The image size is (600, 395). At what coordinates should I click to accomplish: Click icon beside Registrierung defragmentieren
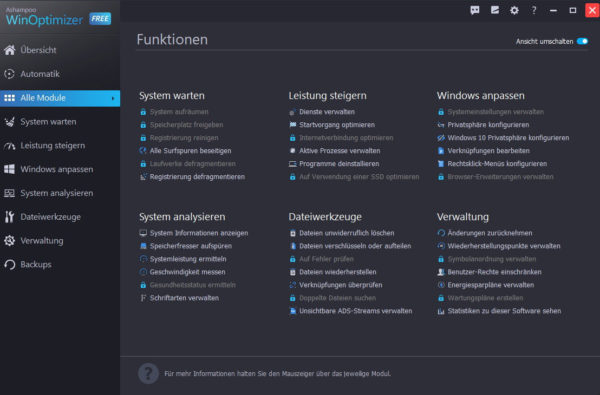[143, 177]
